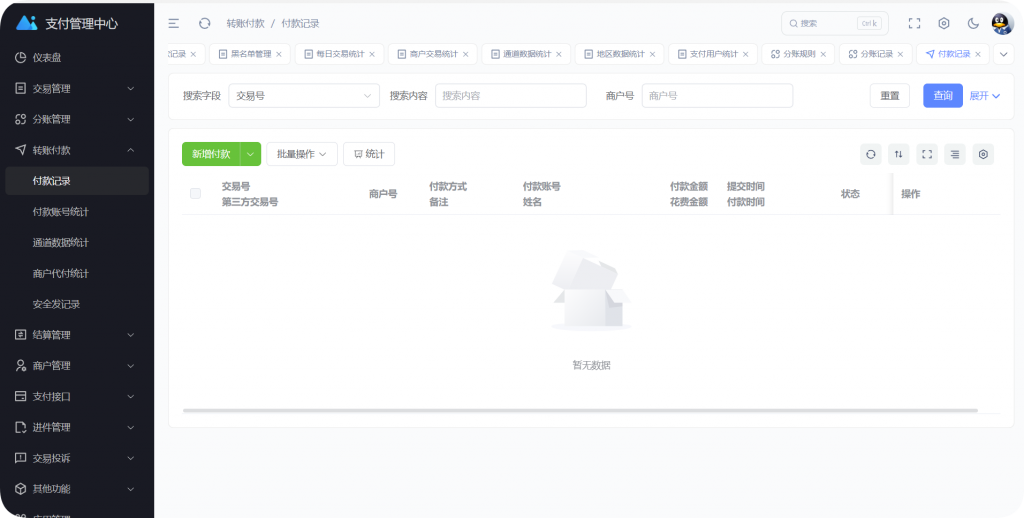1024x518 pixels.
Task: Open table column settings hexagon icon
Action: pyautogui.click(x=983, y=154)
